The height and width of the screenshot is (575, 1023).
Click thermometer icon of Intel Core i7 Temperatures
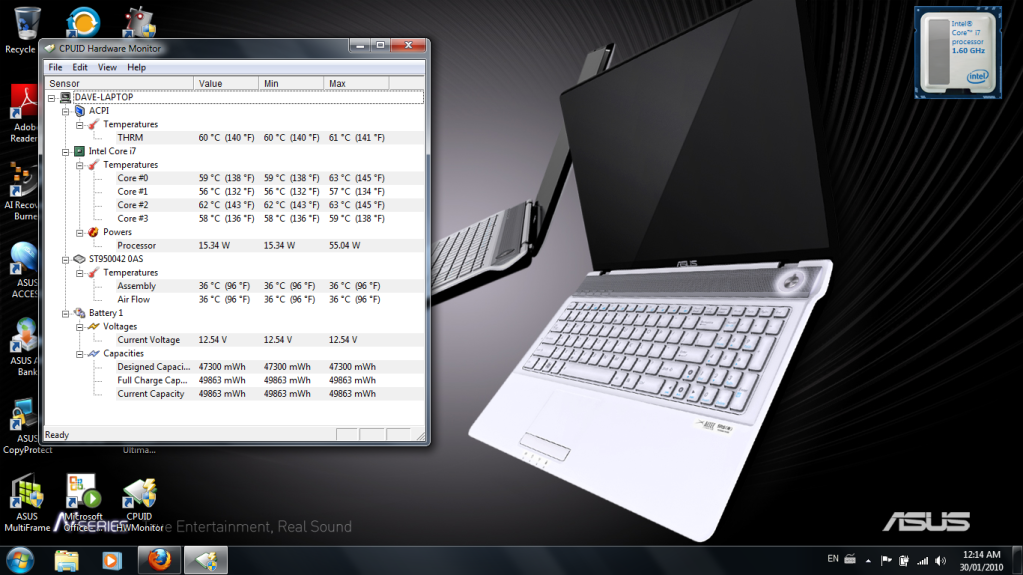(x=94, y=164)
